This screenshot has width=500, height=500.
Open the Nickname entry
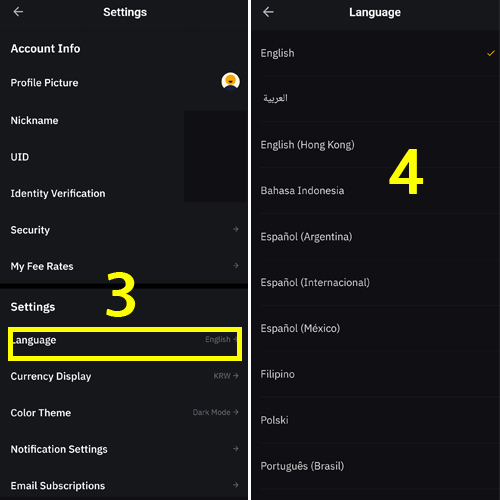pos(124,120)
